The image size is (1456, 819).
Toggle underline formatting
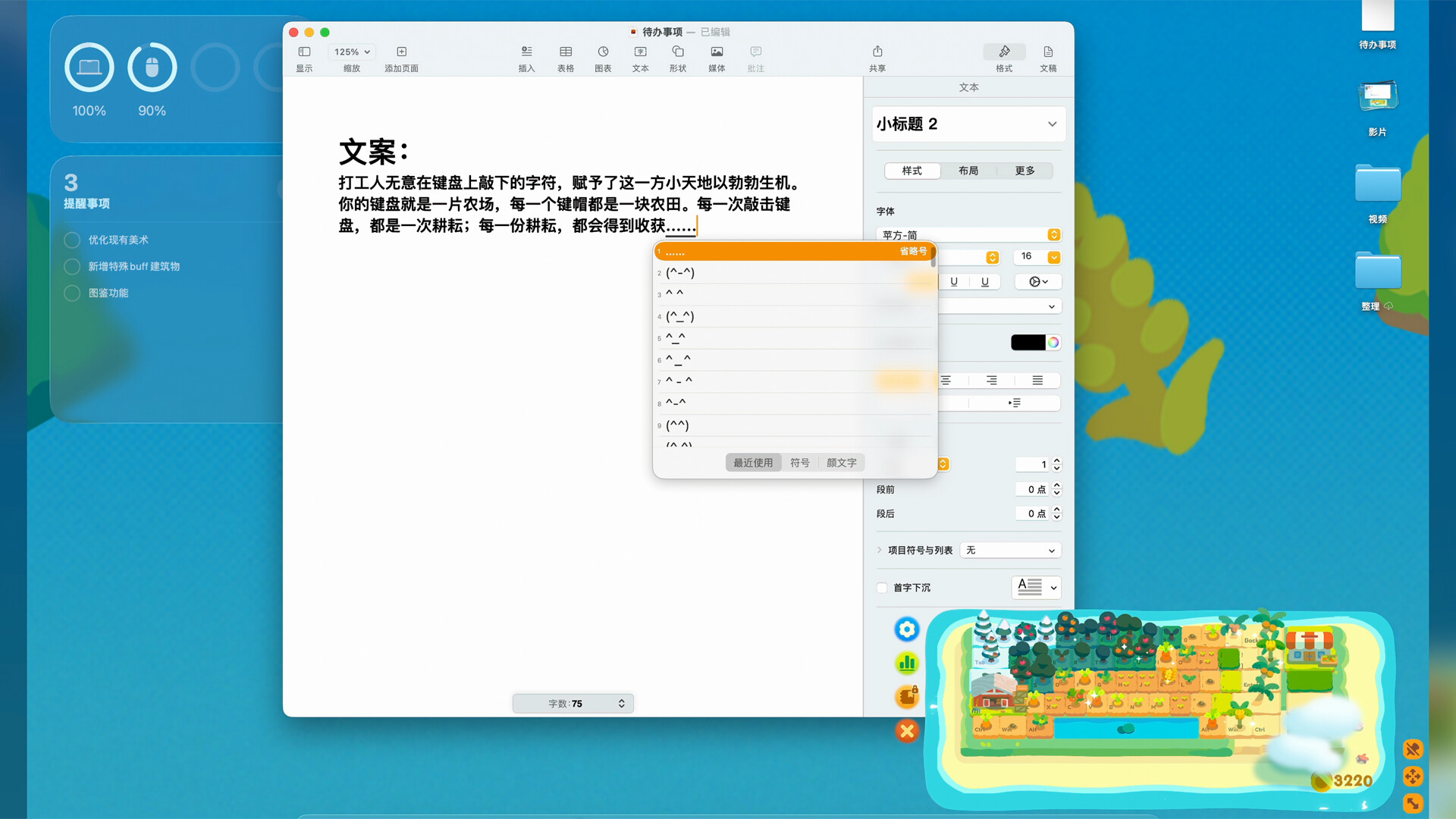tap(954, 281)
